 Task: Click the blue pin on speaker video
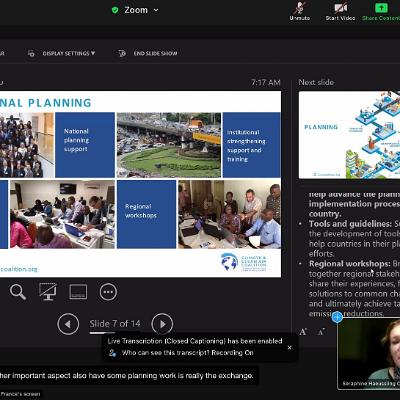pyautogui.click(x=337, y=317)
